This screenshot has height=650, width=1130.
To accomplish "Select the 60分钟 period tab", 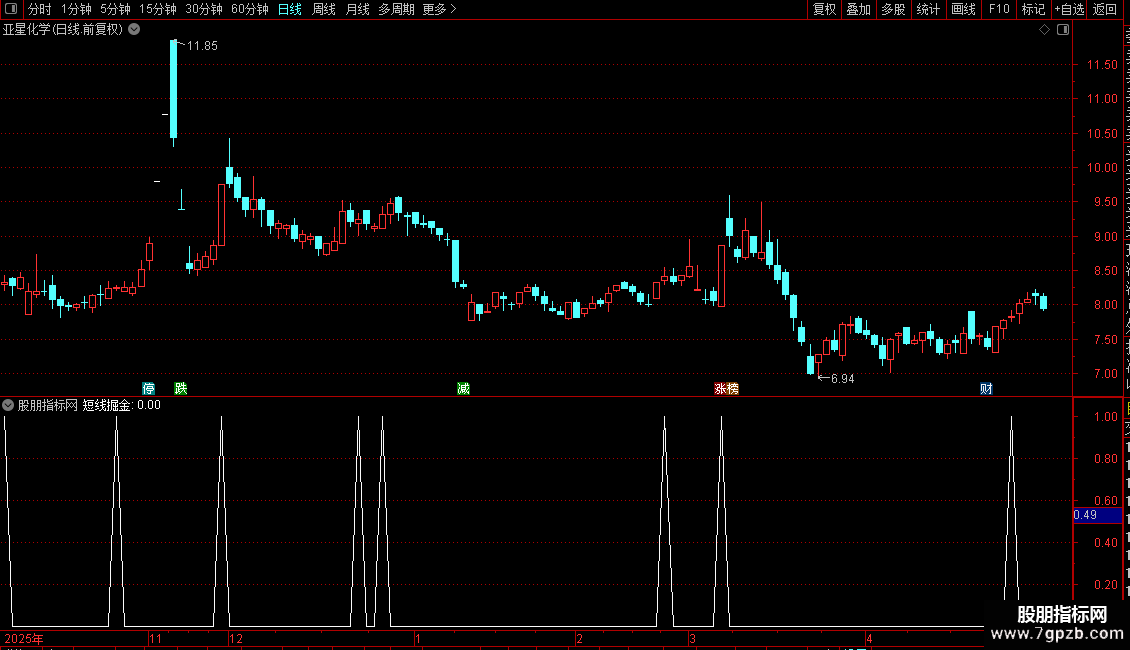I will coord(249,9).
